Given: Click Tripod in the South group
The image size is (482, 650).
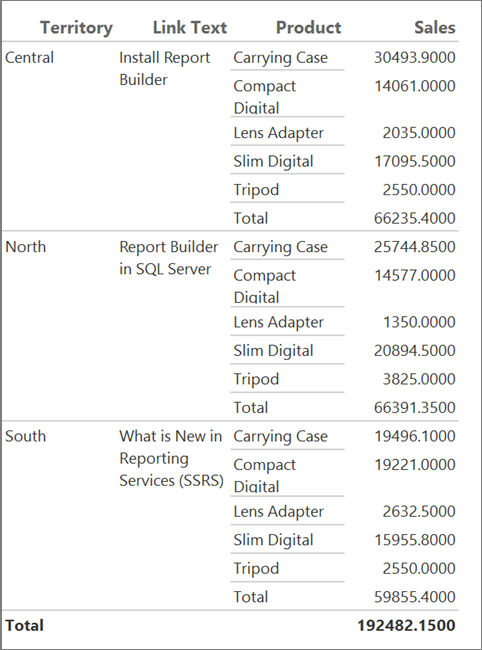Looking at the screenshot, I should [x=256, y=569].
